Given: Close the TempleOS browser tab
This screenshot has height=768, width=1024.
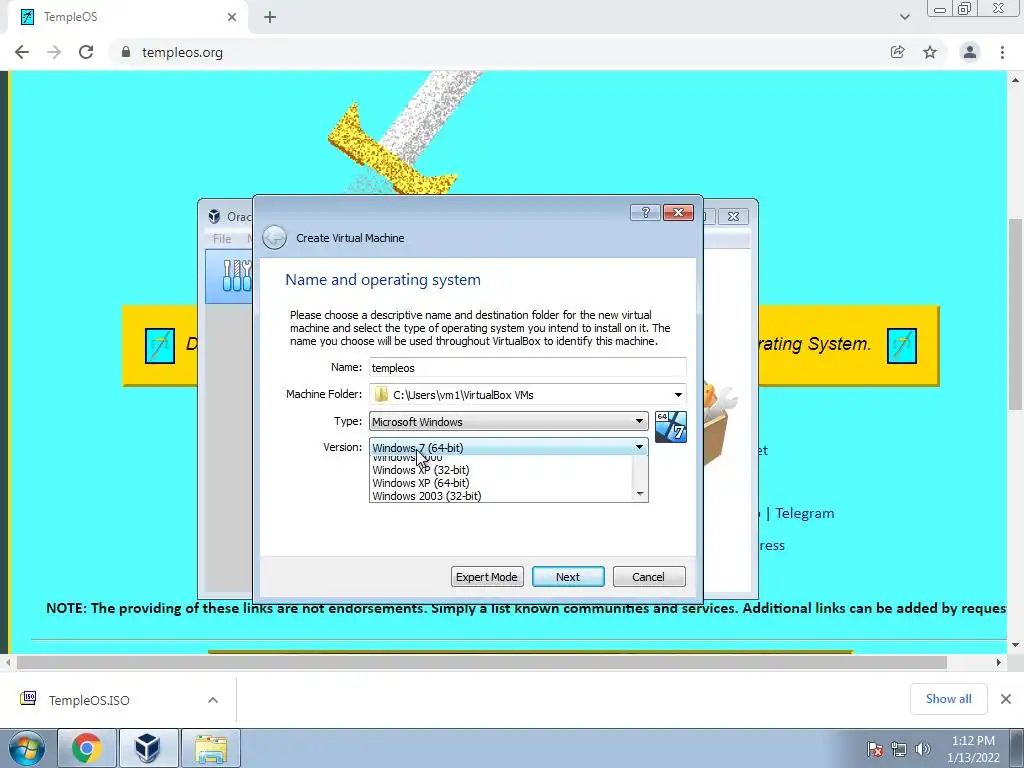Looking at the screenshot, I should pyautogui.click(x=232, y=18).
